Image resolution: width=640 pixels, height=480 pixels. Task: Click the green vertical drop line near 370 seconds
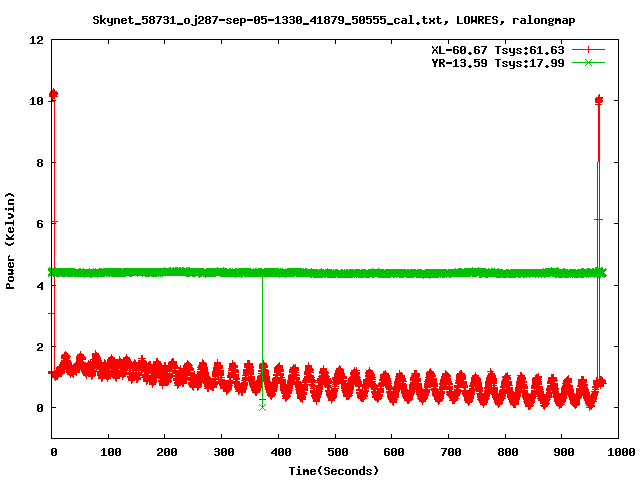tap(262, 341)
